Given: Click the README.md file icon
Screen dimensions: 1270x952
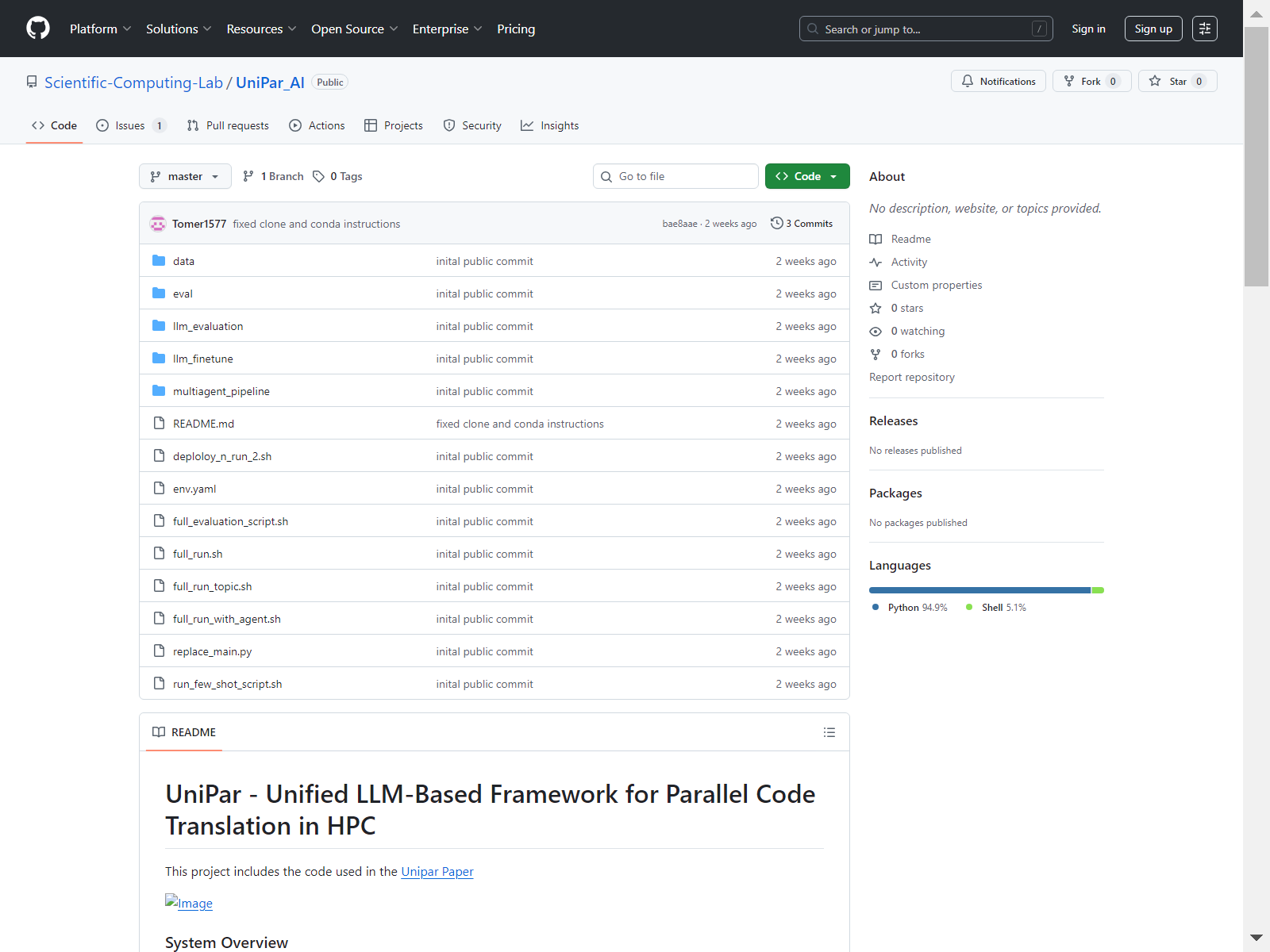Looking at the screenshot, I should pyautogui.click(x=159, y=424).
